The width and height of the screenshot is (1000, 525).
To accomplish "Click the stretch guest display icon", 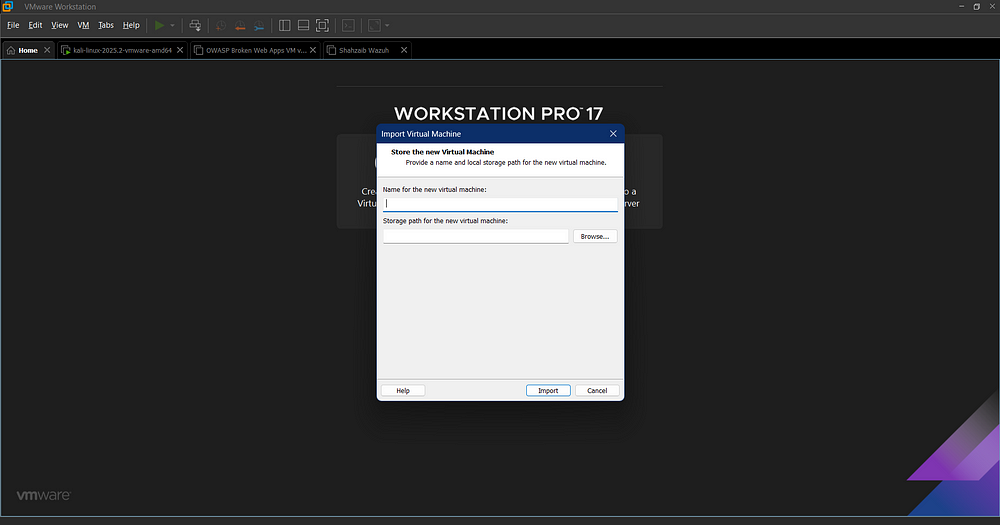I will click(x=374, y=26).
